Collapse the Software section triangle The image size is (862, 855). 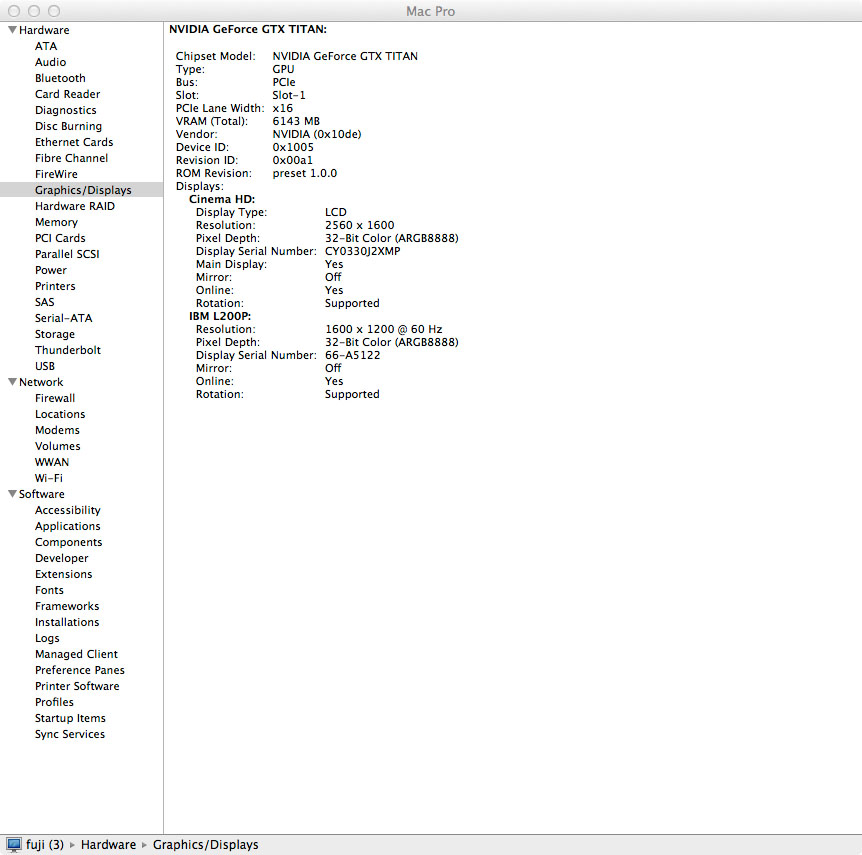tap(12, 494)
